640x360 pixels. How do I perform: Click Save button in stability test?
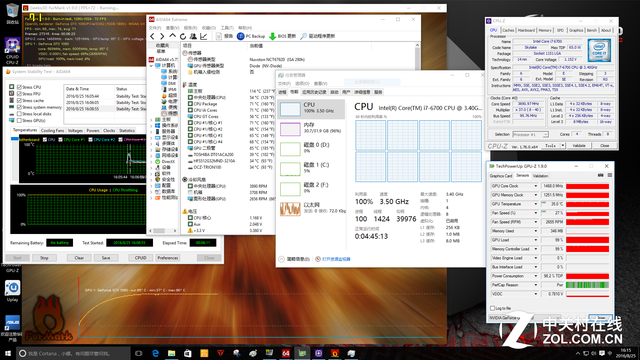pyautogui.click(x=106, y=258)
